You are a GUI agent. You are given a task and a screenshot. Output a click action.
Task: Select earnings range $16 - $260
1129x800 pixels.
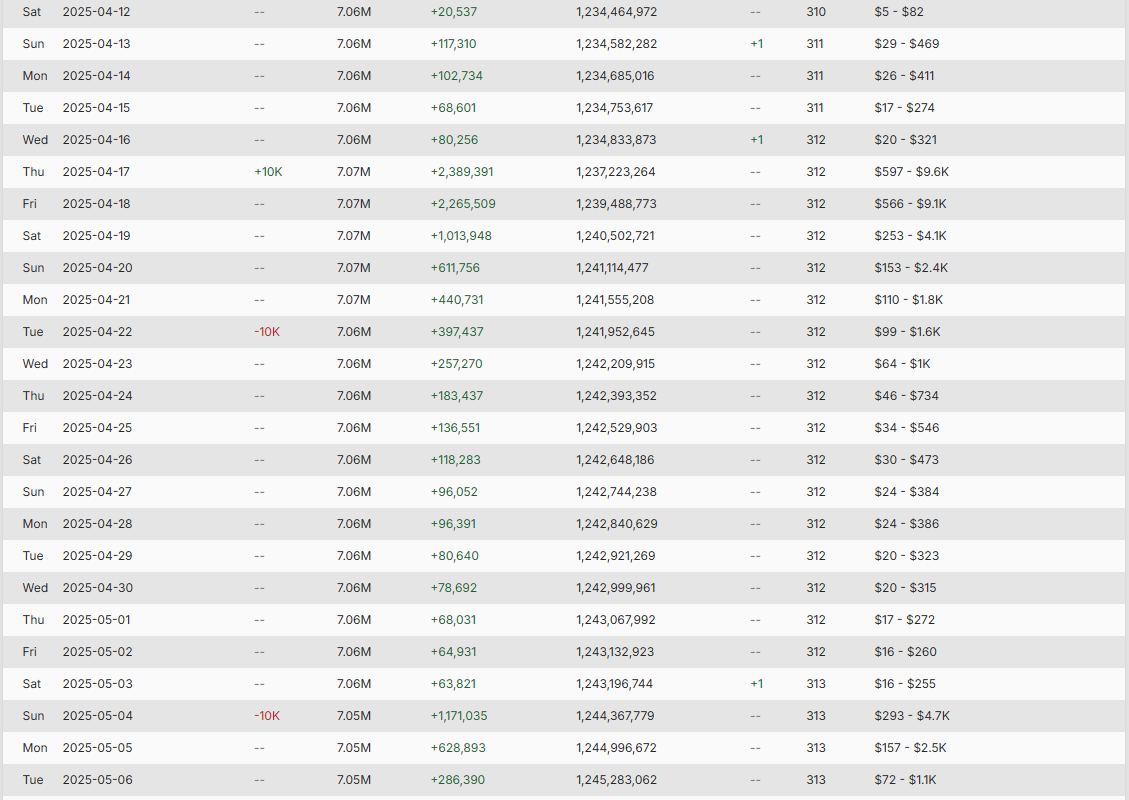(x=906, y=652)
